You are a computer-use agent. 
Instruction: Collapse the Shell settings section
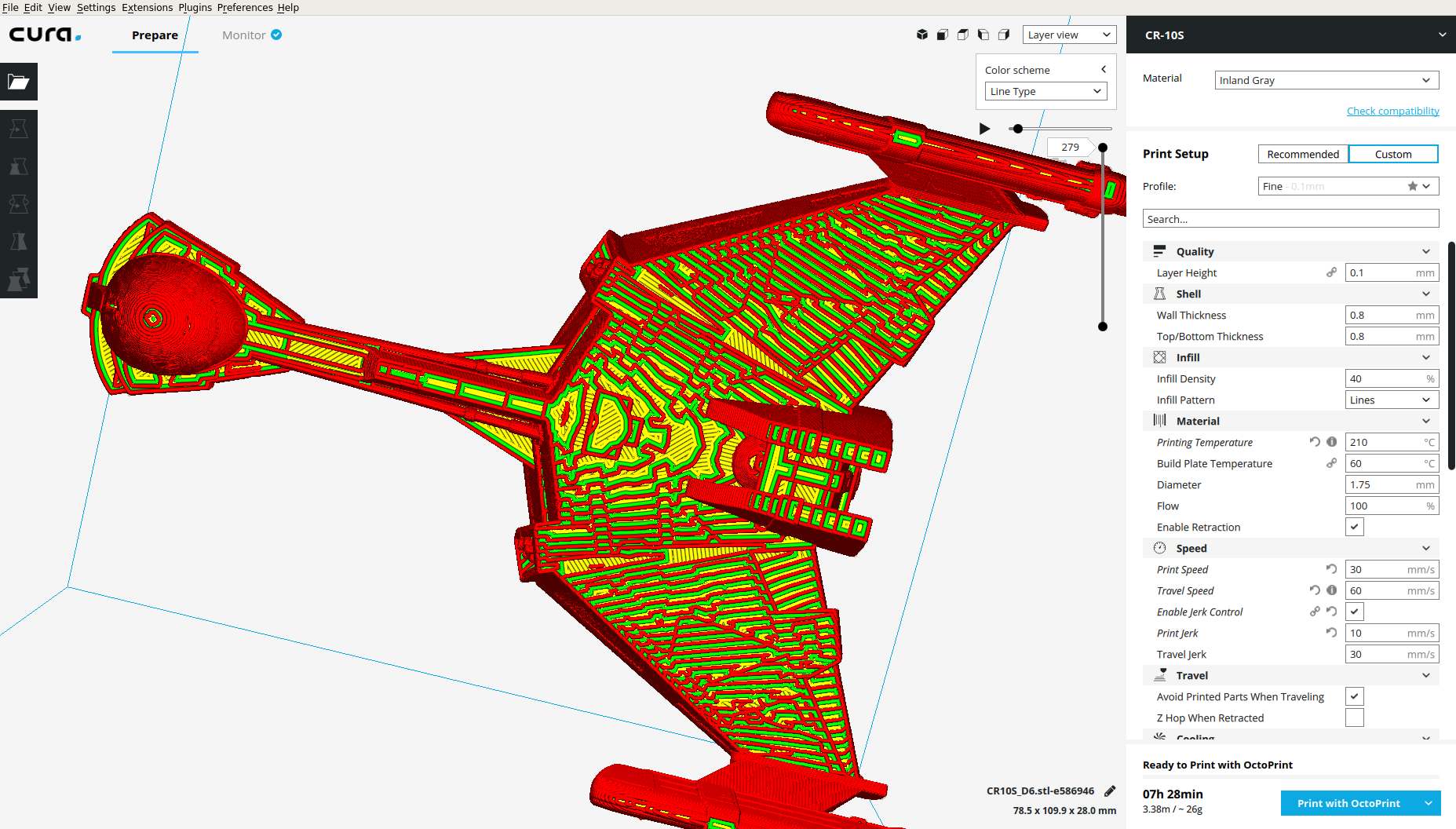coord(1291,294)
